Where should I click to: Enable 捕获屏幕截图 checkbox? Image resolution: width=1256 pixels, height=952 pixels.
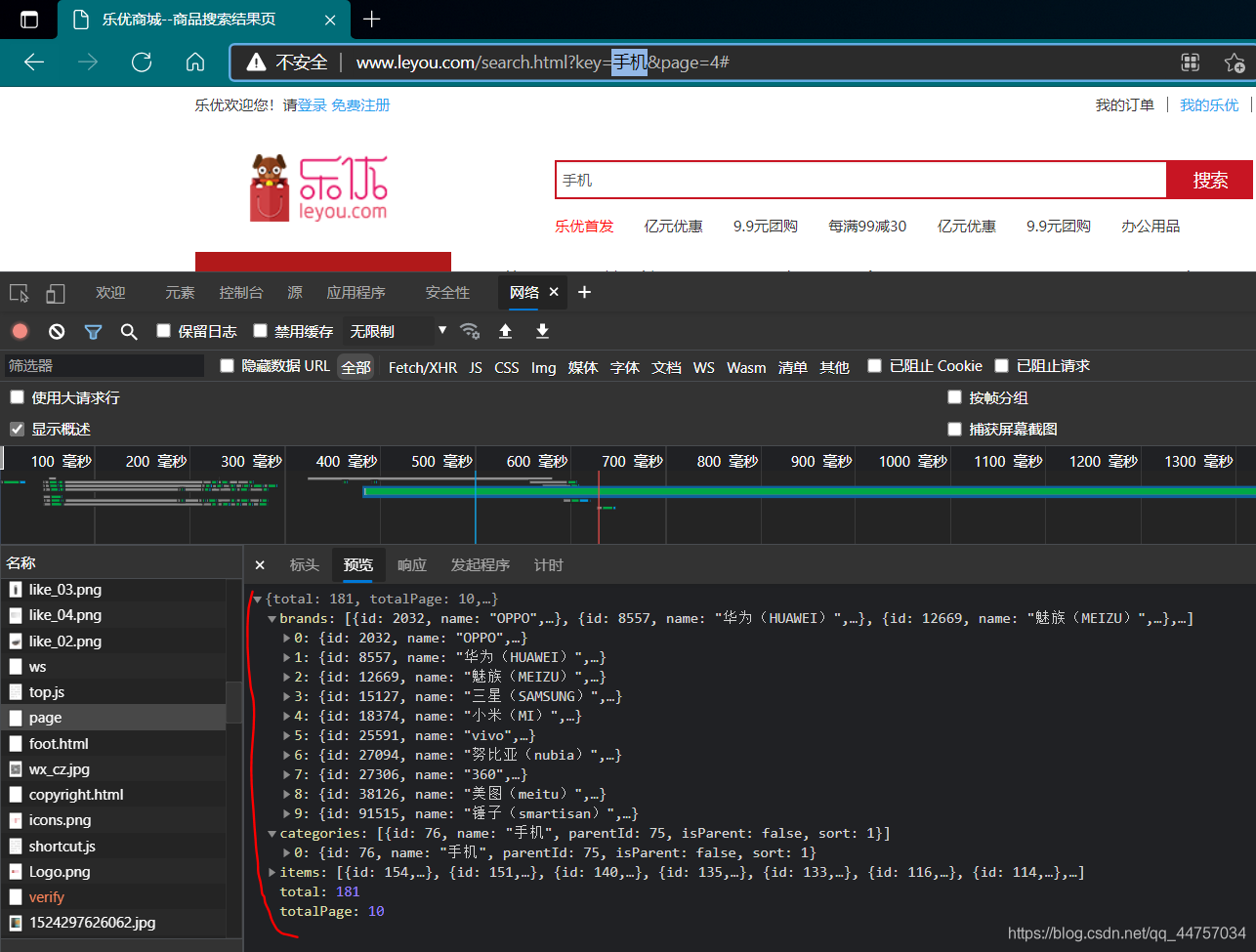click(x=954, y=429)
